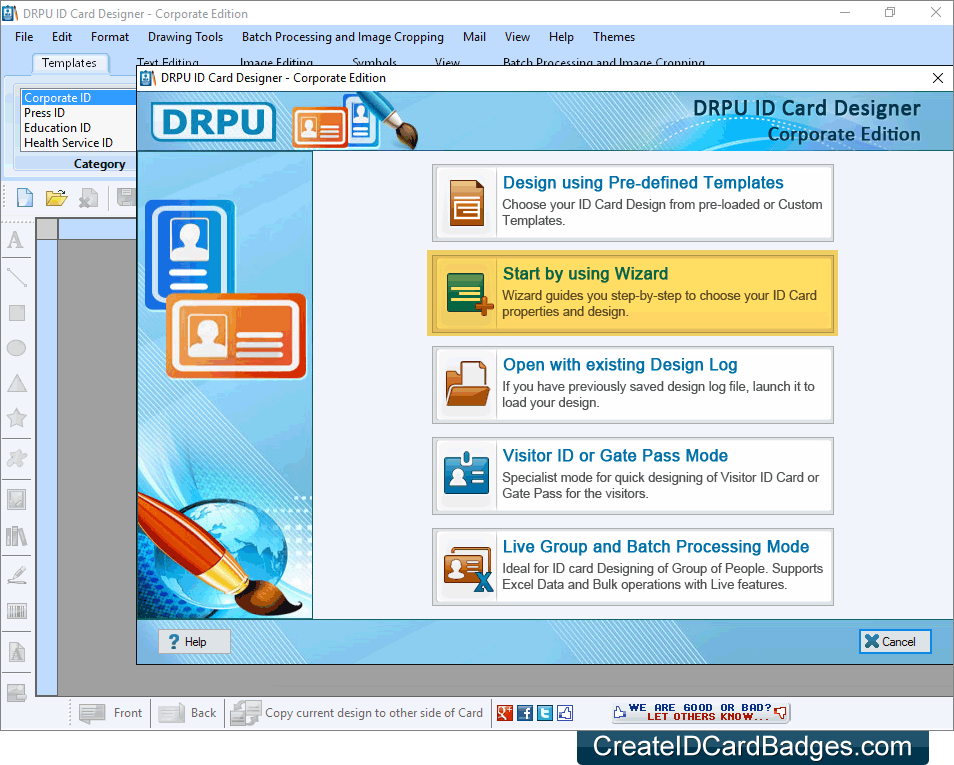The width and height of the screenshot is (954, 765).
Task: Select the Text tool in the left toolbar
Action: (16, 240)
